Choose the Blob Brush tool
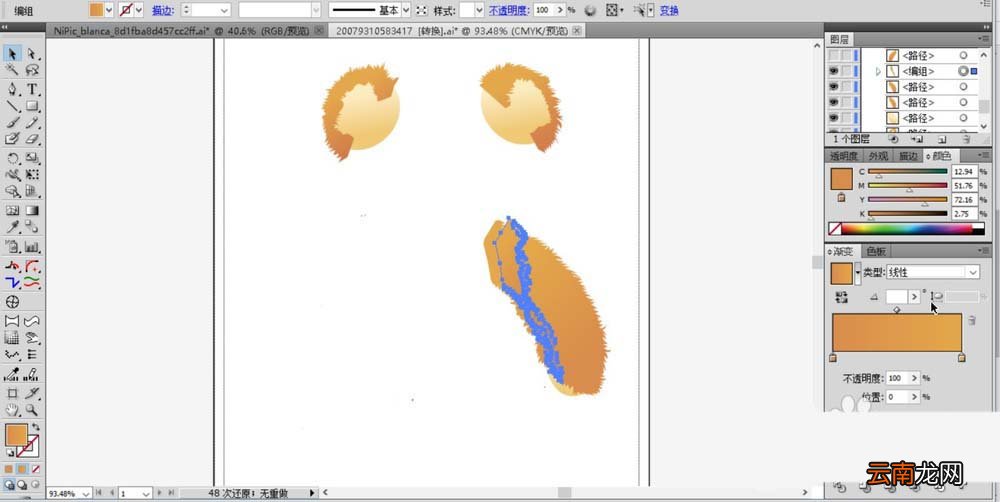Image resolution: width=1000 pixels, height=502 pixels. [12, 138]
